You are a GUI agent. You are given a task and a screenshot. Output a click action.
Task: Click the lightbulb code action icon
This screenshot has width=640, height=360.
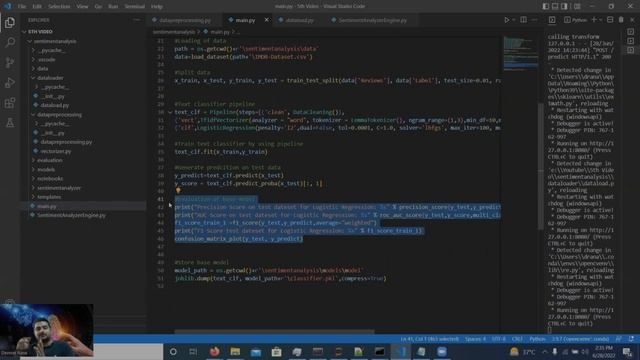(x=178, y=190)
